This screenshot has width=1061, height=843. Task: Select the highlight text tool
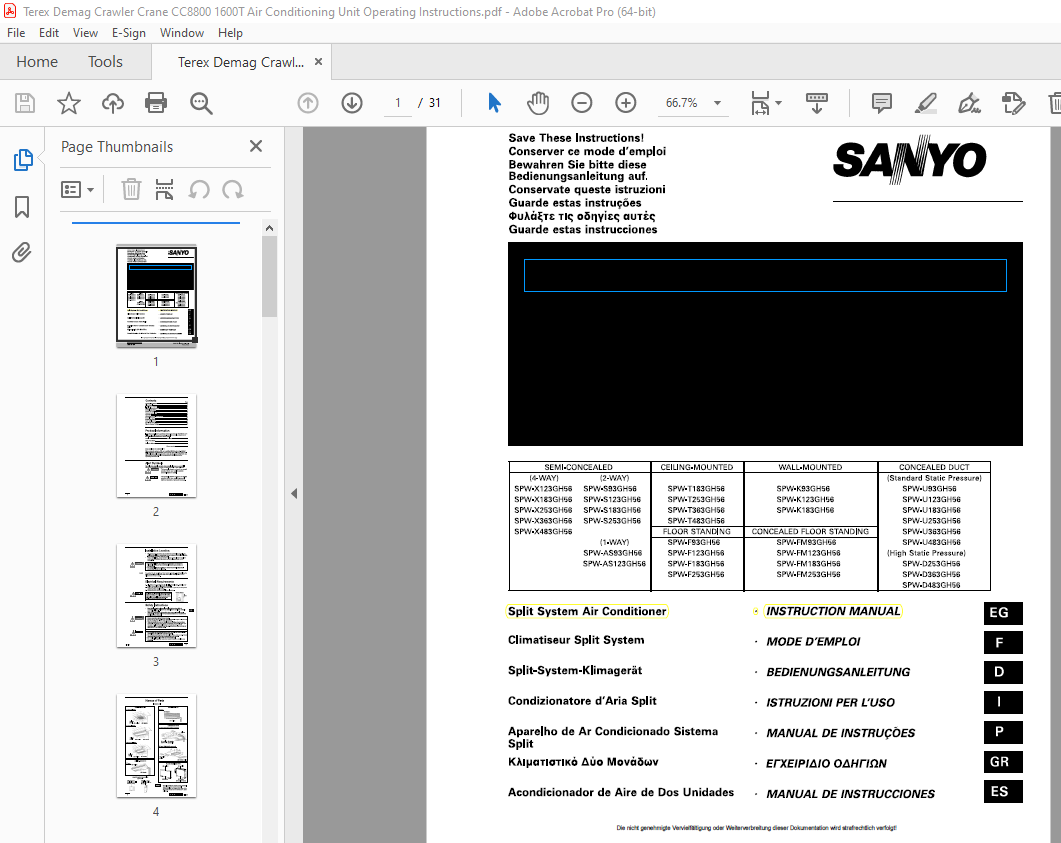coord(925,103)
